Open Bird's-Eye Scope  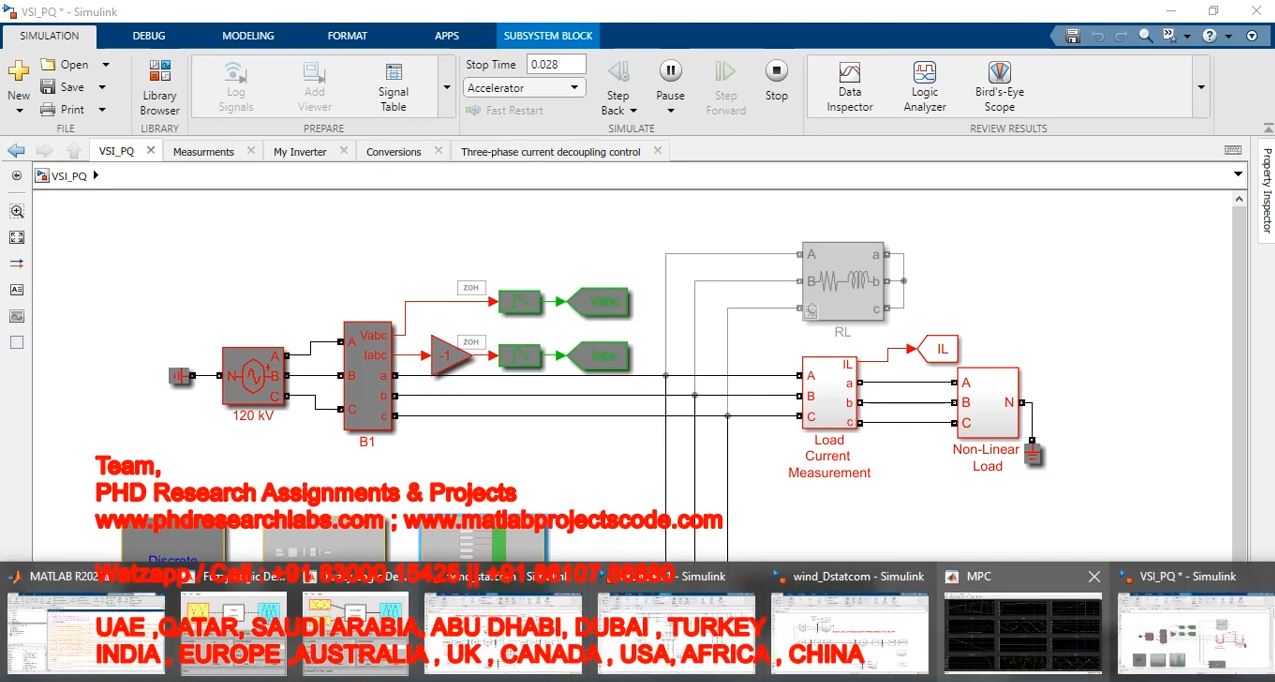(x=999, y=86)
